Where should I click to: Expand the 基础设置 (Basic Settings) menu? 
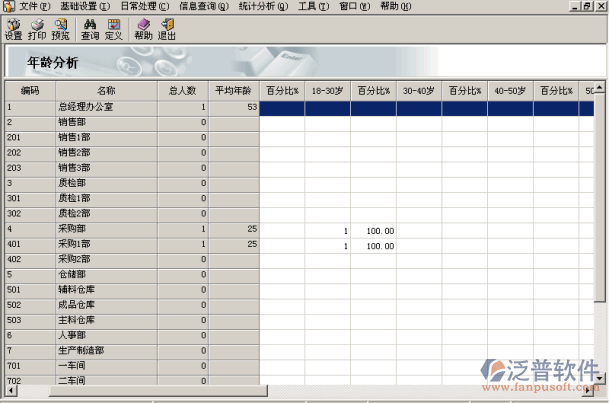point(83,6)
